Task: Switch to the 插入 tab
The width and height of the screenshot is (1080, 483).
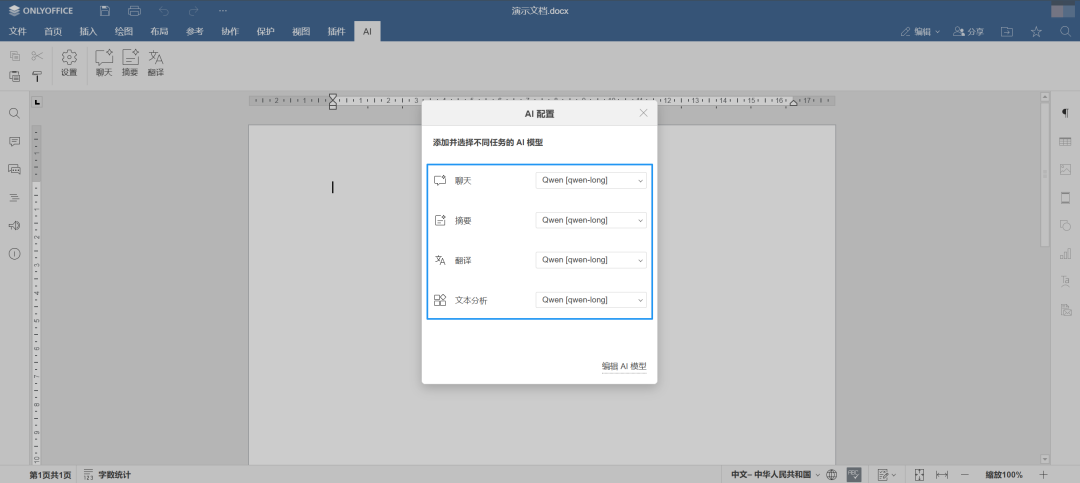Action: (88, 31)
